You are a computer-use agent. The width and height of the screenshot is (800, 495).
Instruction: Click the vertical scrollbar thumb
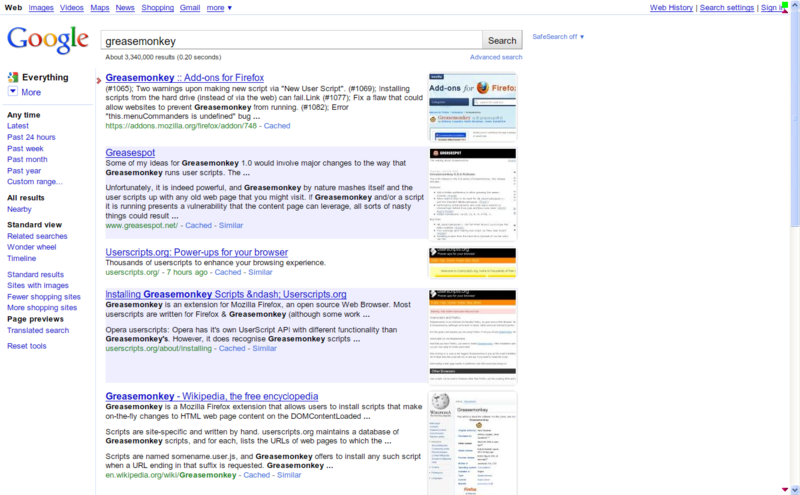pos(795,117)
